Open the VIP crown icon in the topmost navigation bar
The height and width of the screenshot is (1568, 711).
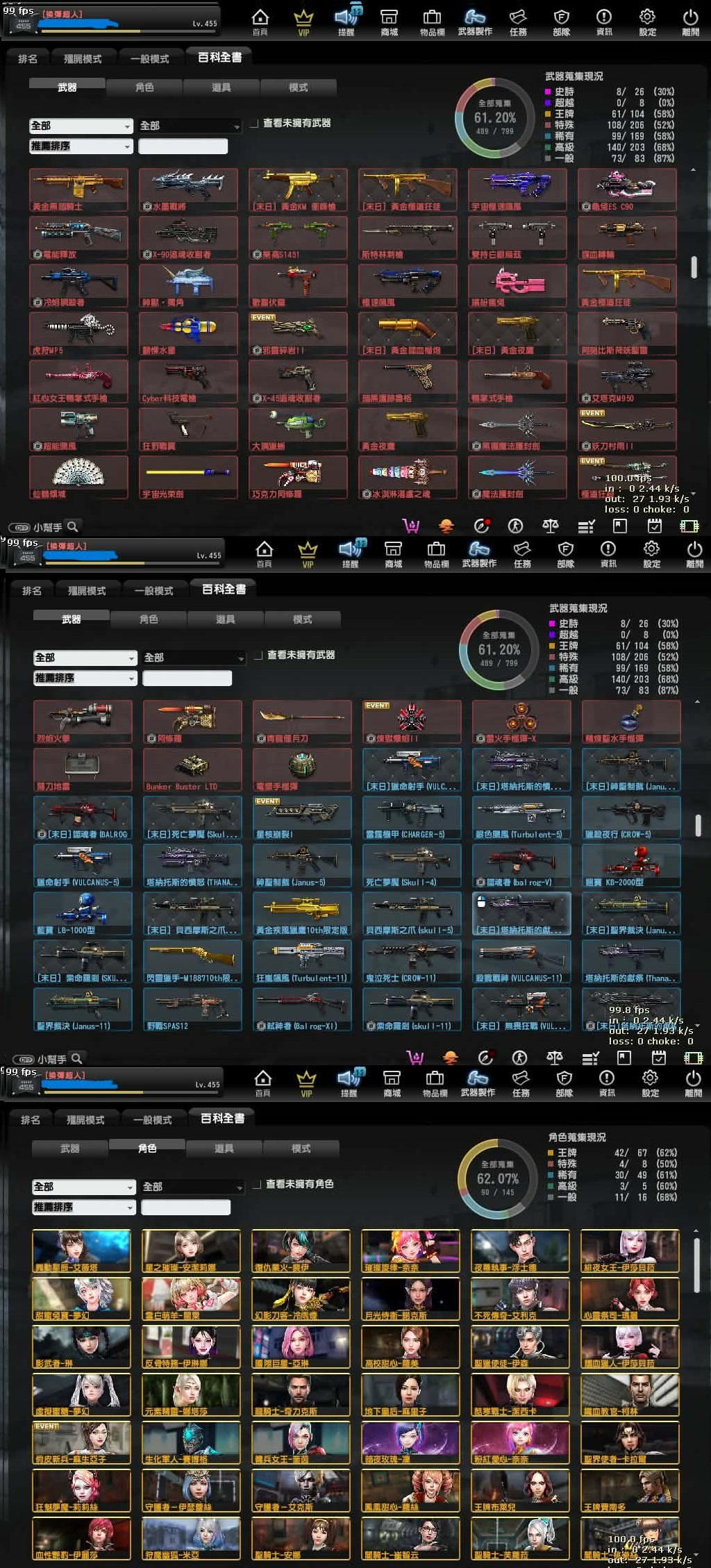pyautogui.click(x=303, y=21)
